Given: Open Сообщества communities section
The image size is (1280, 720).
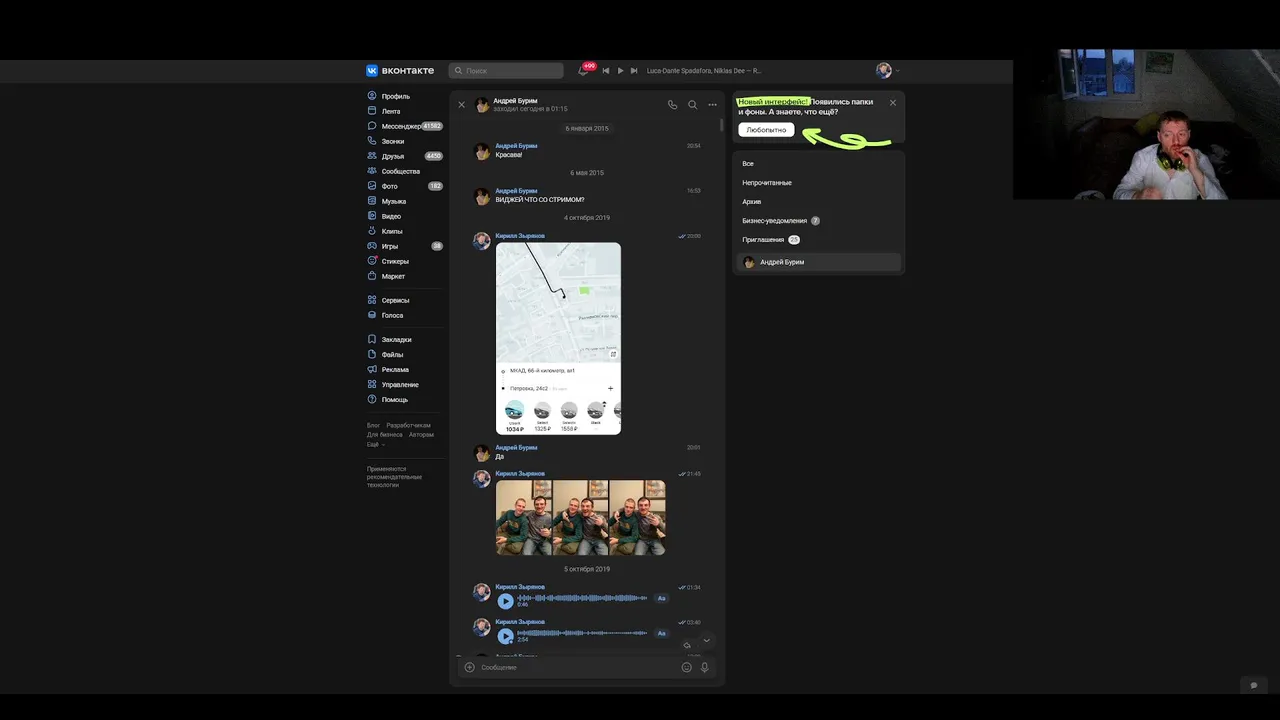Looking at the screenshot, I should tap(400, 171).
